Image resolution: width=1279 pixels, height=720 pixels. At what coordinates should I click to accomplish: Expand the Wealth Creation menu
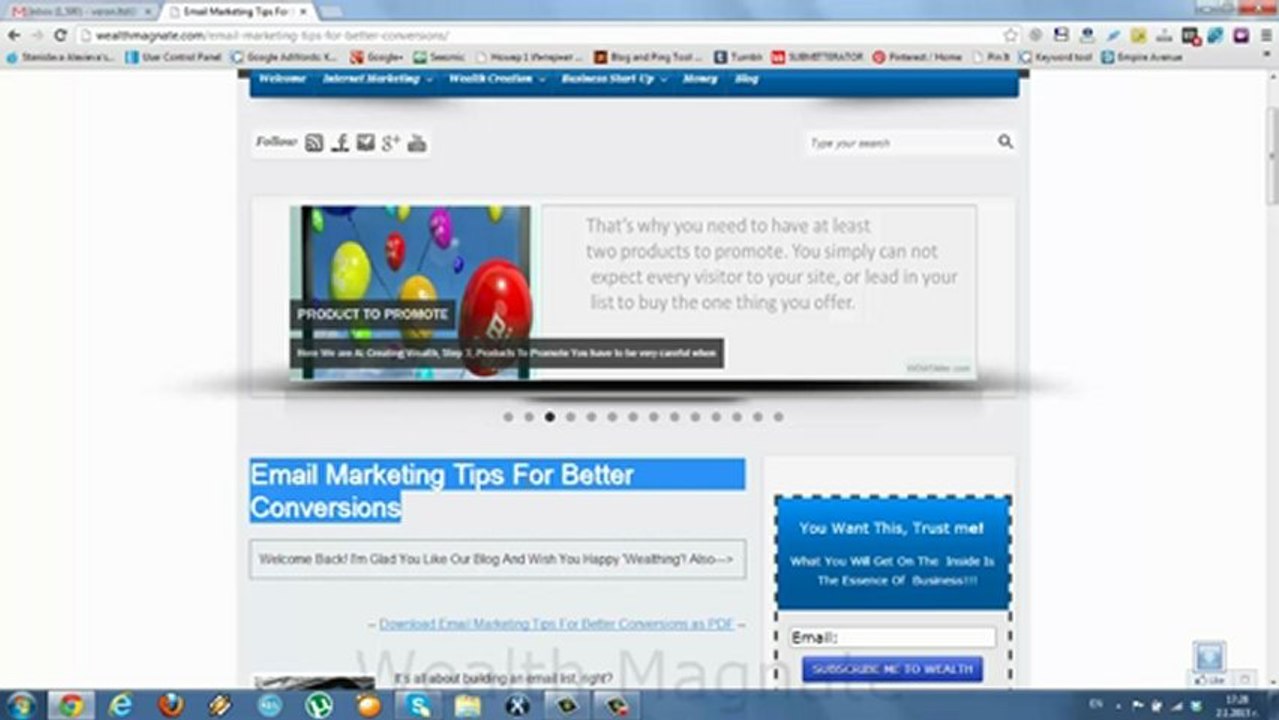point(497,79)
